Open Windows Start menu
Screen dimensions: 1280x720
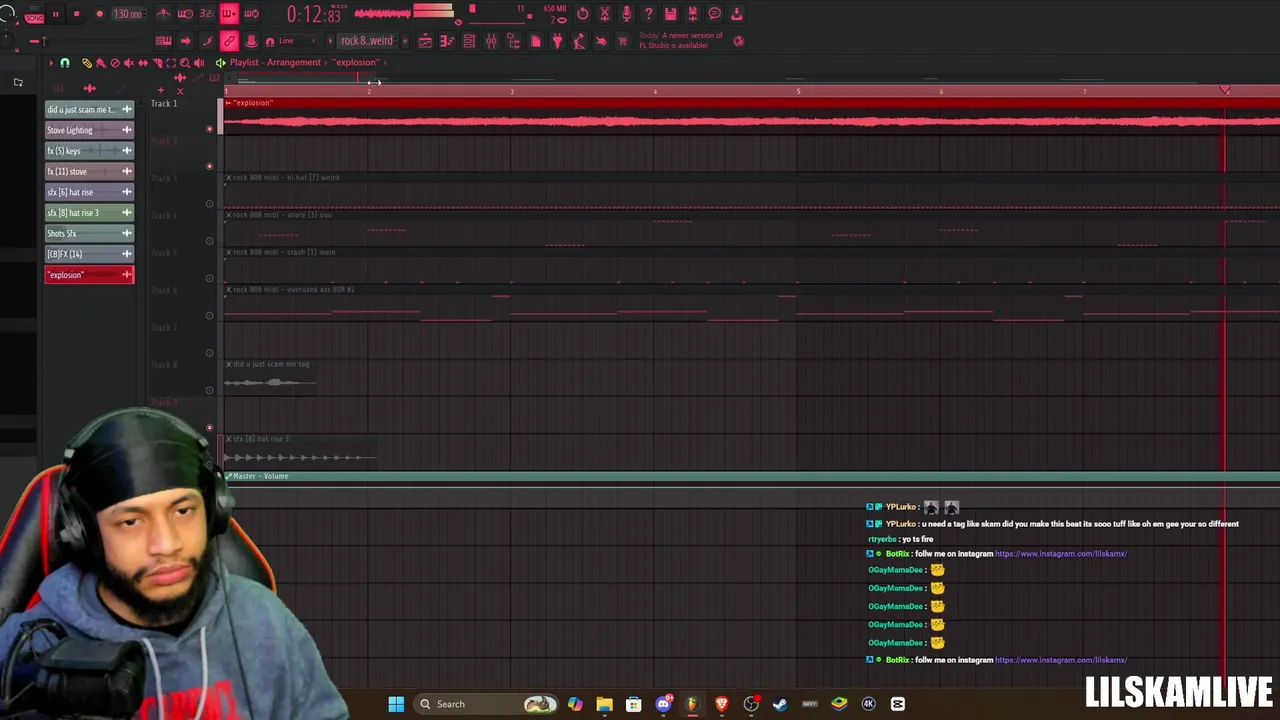click(396, 704)
